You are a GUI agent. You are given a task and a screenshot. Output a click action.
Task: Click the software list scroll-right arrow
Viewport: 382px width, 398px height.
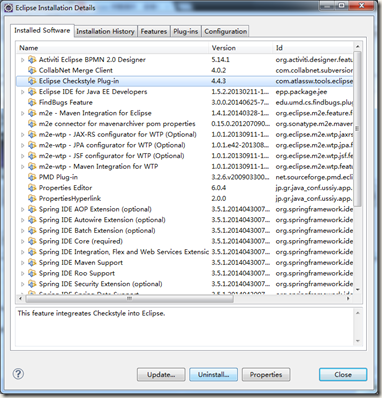click(349, 298)
